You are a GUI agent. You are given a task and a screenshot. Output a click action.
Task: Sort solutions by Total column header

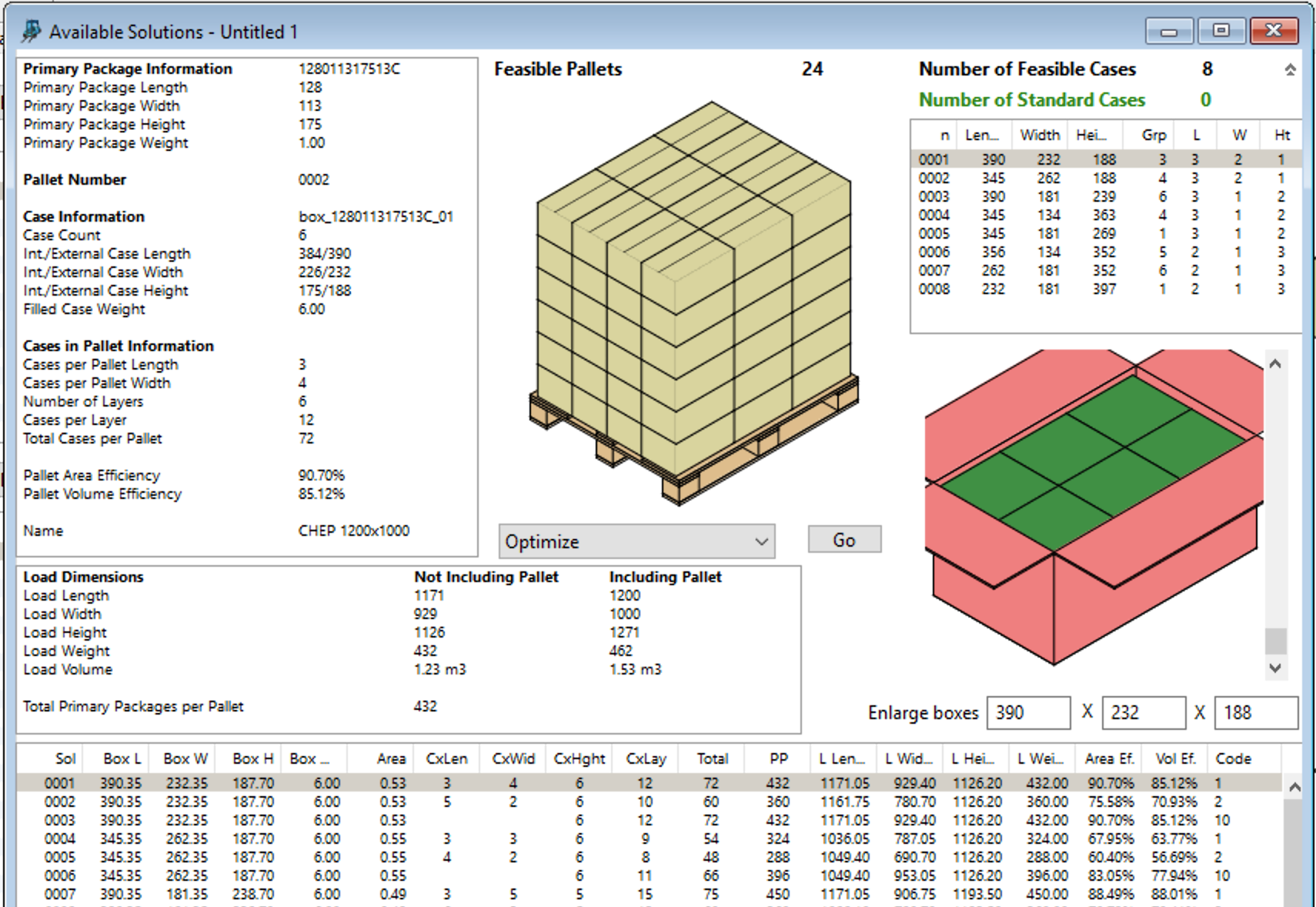point(712,758)
